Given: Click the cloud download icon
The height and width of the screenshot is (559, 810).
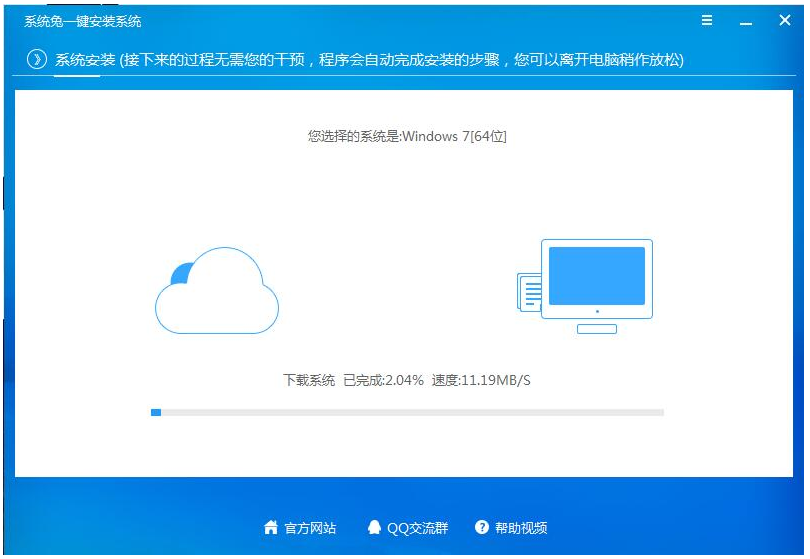Looking at the screenshot, I should click(x=217, y=290).
